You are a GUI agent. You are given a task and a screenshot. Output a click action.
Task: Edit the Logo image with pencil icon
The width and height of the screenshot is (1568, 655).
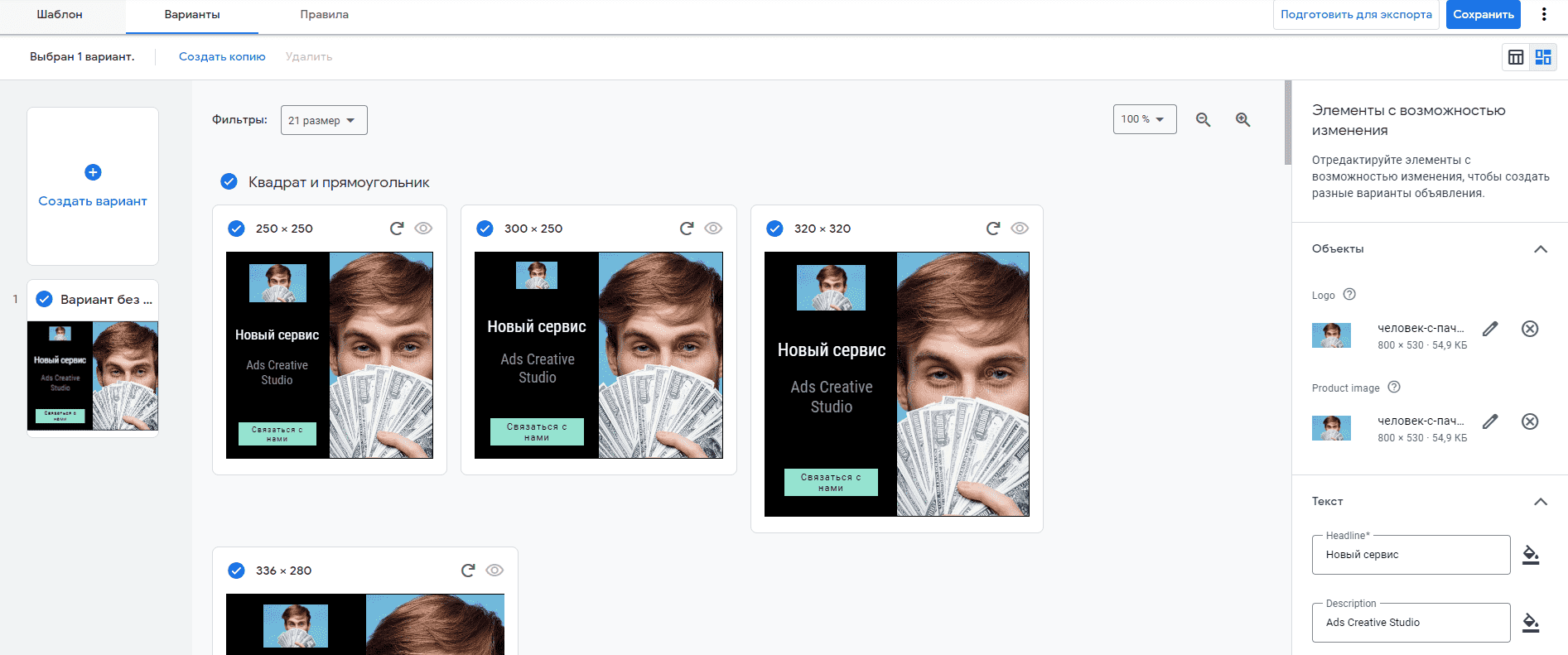(x=1490, y=329)
